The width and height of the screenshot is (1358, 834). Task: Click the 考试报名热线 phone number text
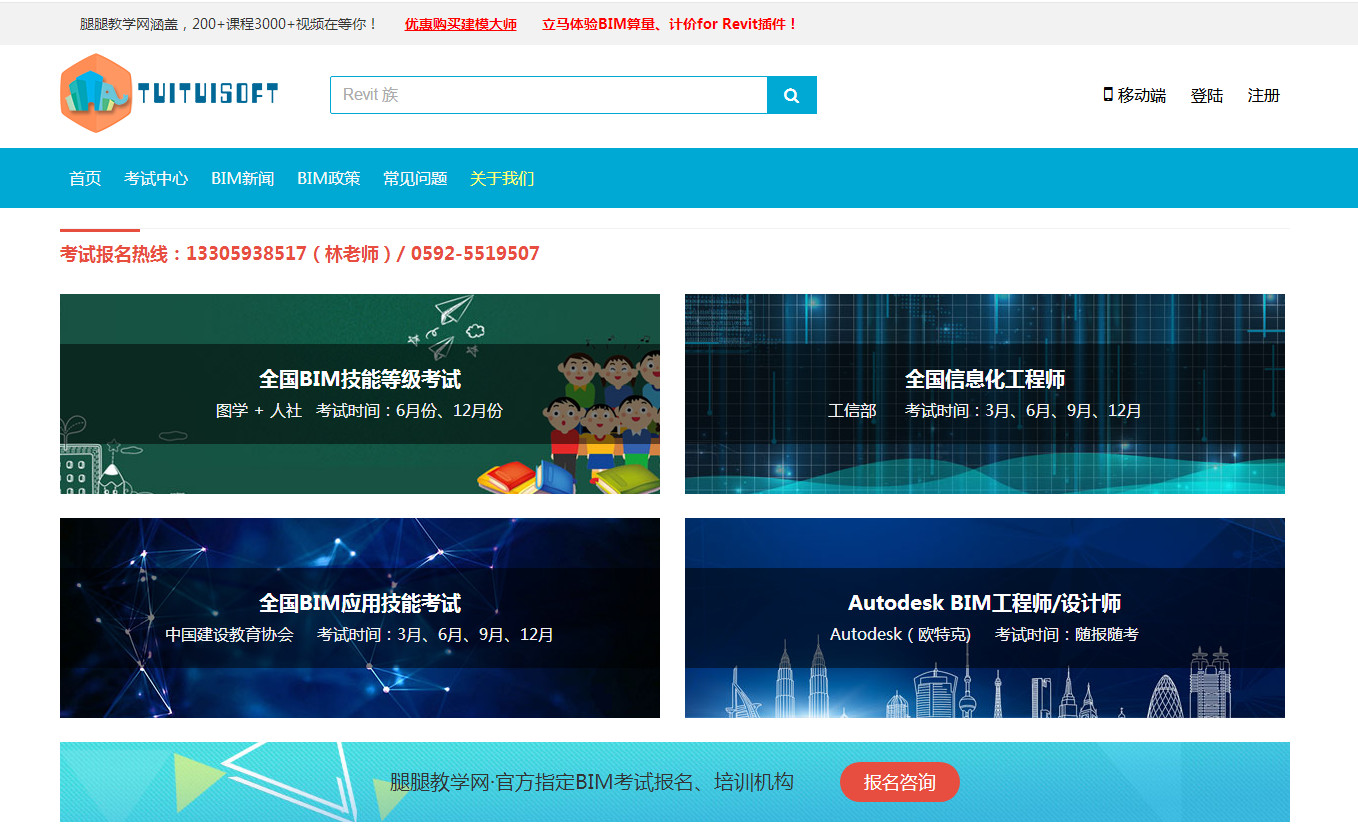tap(300, 254)
